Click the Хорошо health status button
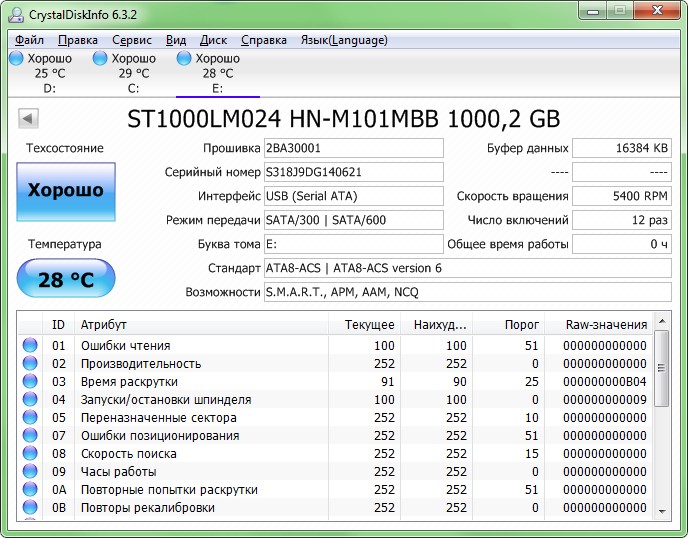Viewport: 688px width, 538px height. 66,192
